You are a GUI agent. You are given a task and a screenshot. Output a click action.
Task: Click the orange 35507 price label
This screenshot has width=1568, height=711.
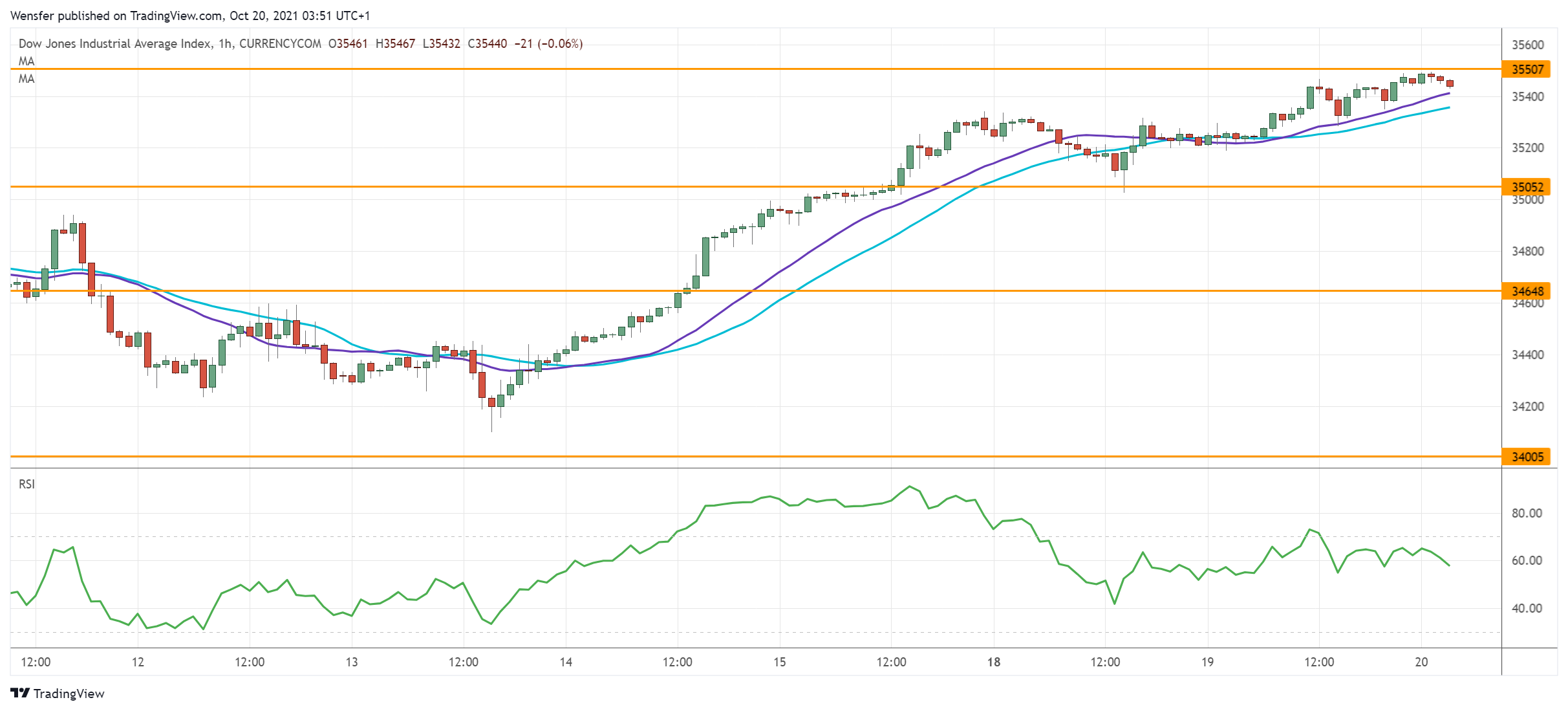(x=1527, y=69)
